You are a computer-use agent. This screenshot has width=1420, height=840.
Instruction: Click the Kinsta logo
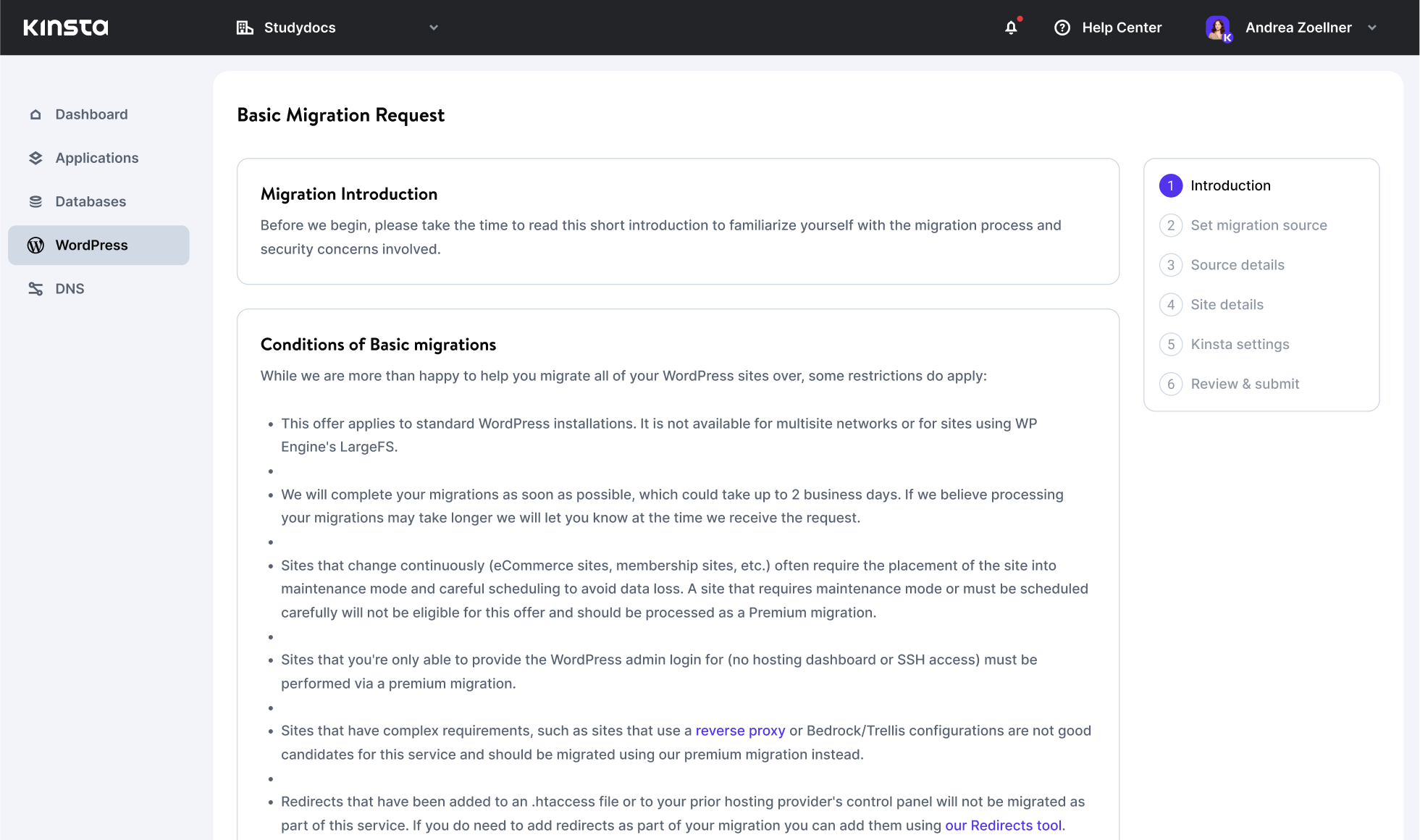(x=65, y=28)
